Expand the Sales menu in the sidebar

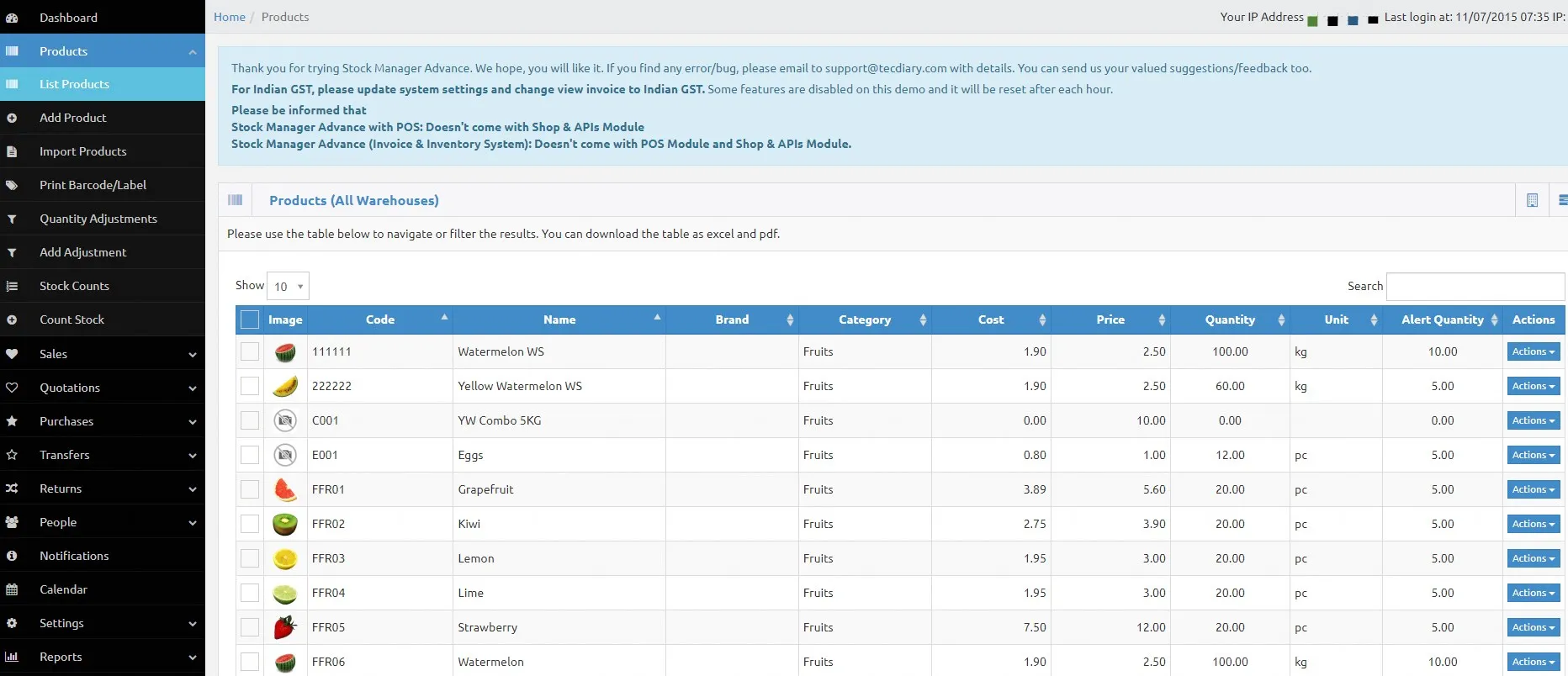103,354
